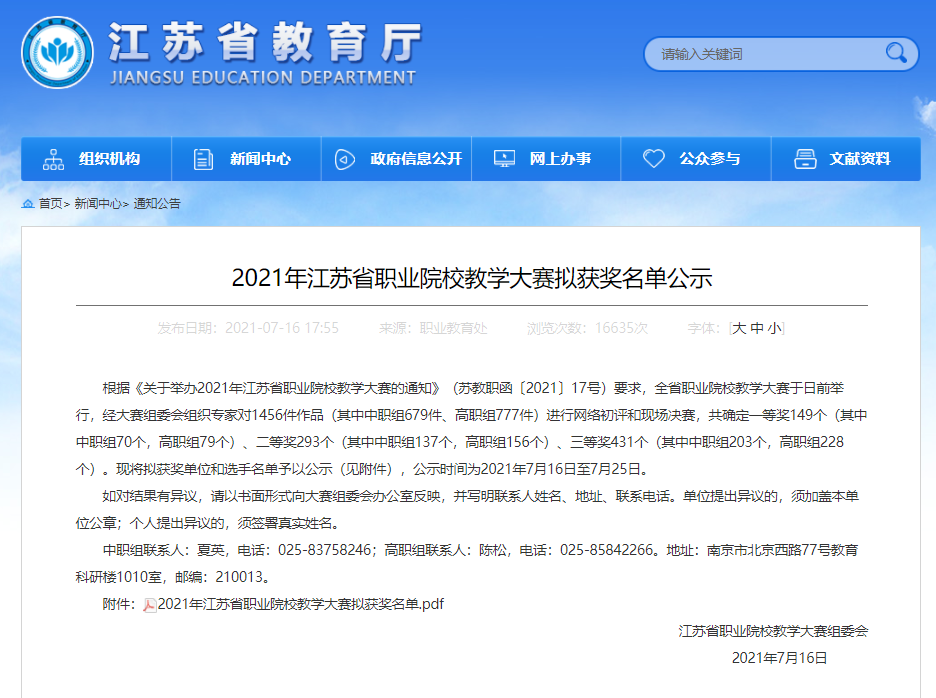Open the 新闻中心 menu
Image resolution: width=936 pixels, height=698 pixels.
(247, 159)
